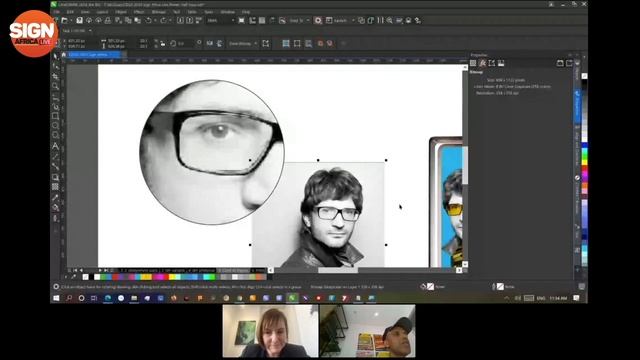Click the video thumbnail of man in cap

click(x=367, y=331)
